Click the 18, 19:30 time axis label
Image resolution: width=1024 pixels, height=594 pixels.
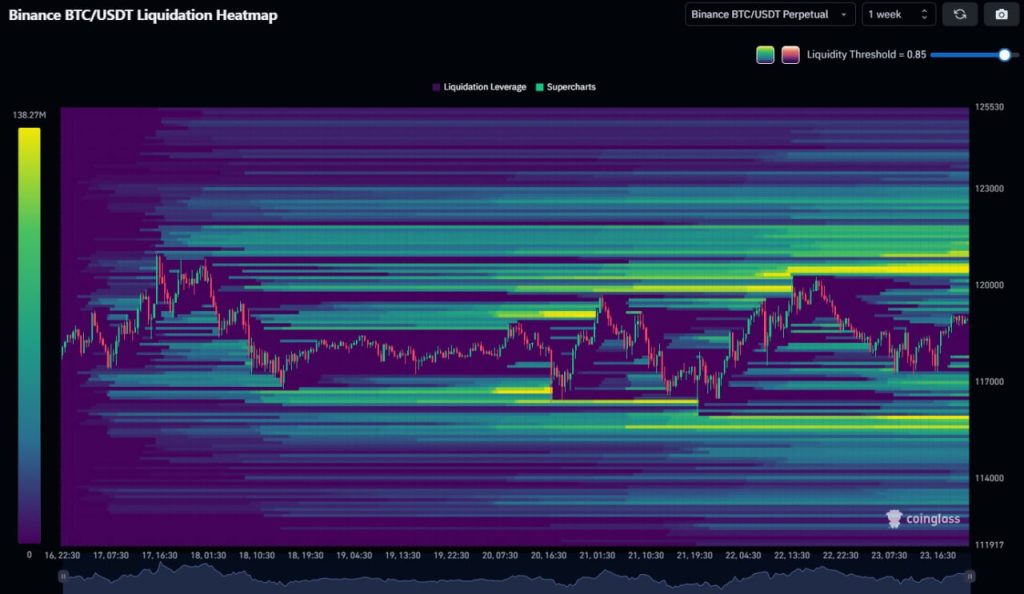(306, 555)
